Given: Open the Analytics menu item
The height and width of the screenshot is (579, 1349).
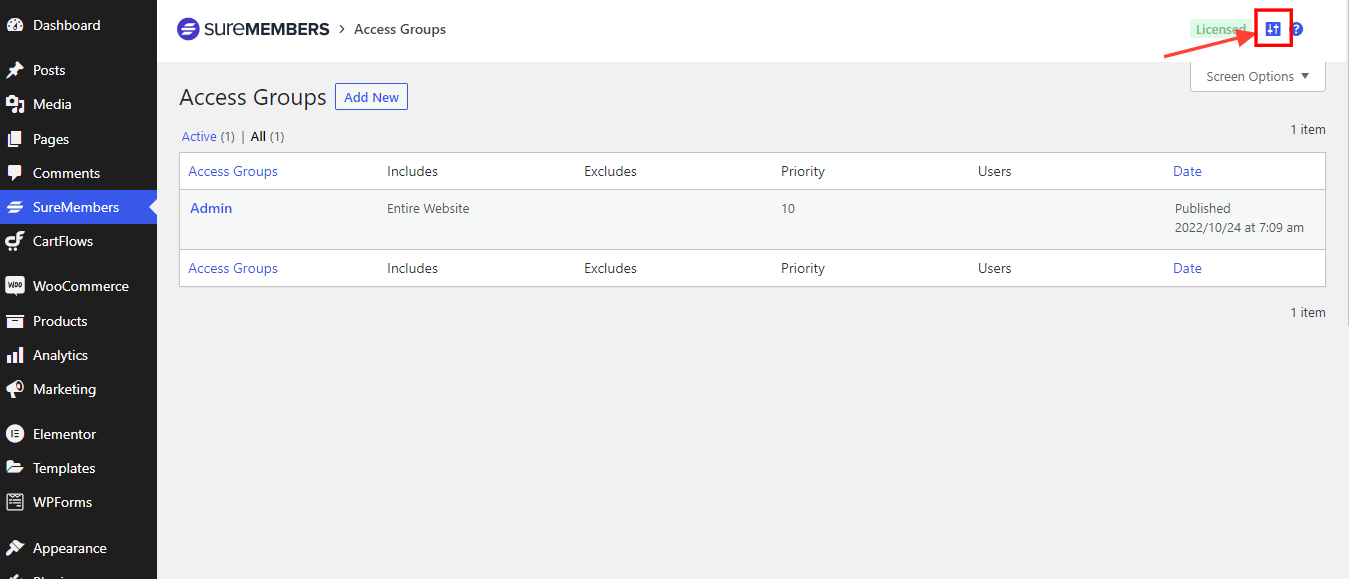Looking at the screenshot, I should pos(60,355).
